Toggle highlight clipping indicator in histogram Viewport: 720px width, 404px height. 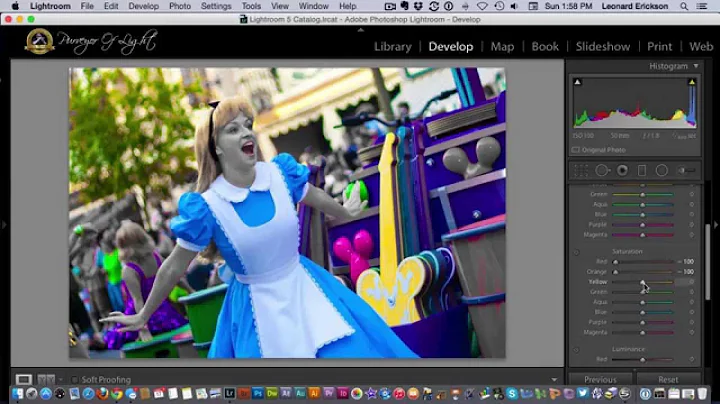coord(692,82)
